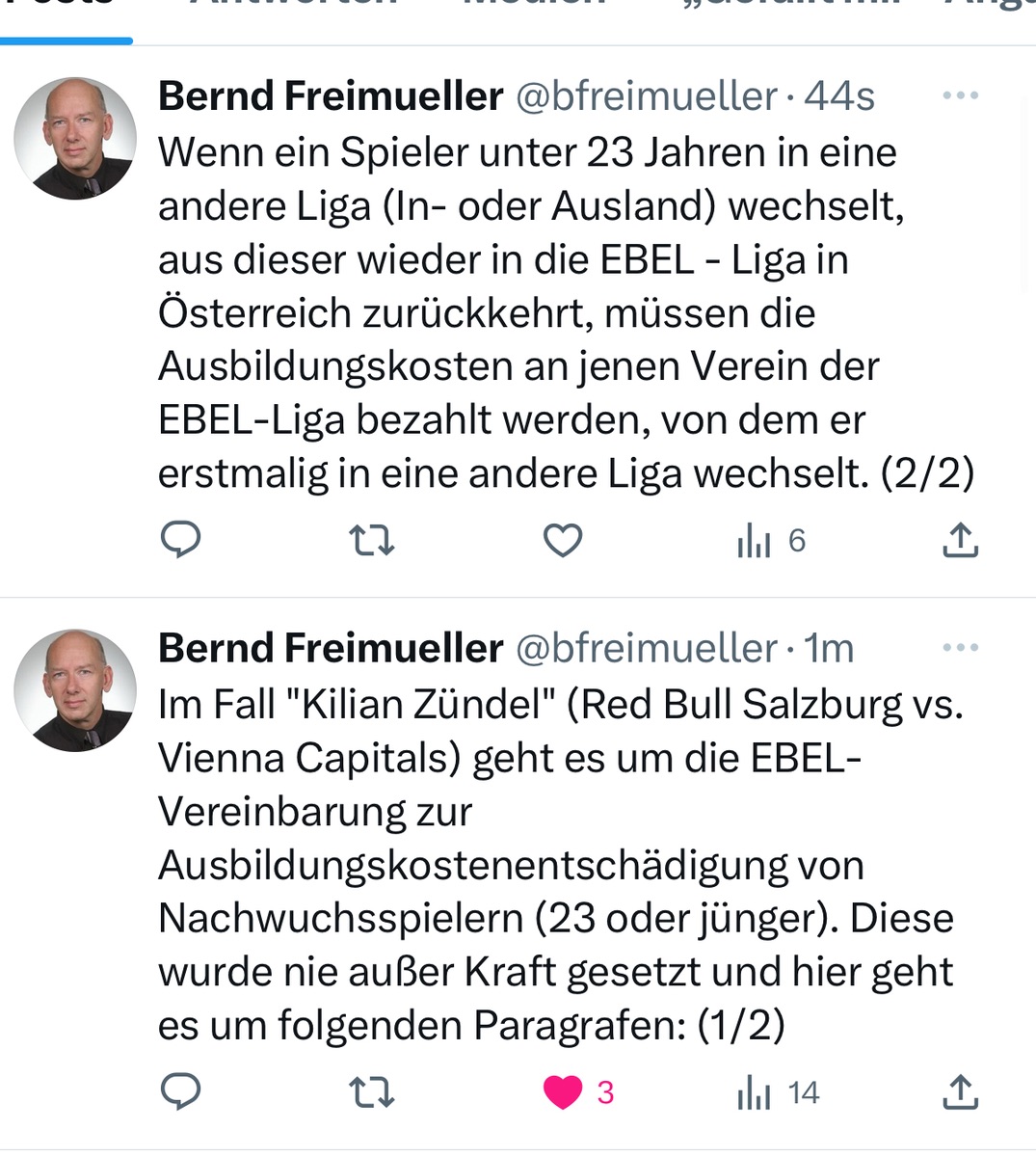The width and height of the screenshot is (1036, 1157).
Task: Open @bfreimueller handle on the (1/2) tweet
Action: click(x=646, y=649)
